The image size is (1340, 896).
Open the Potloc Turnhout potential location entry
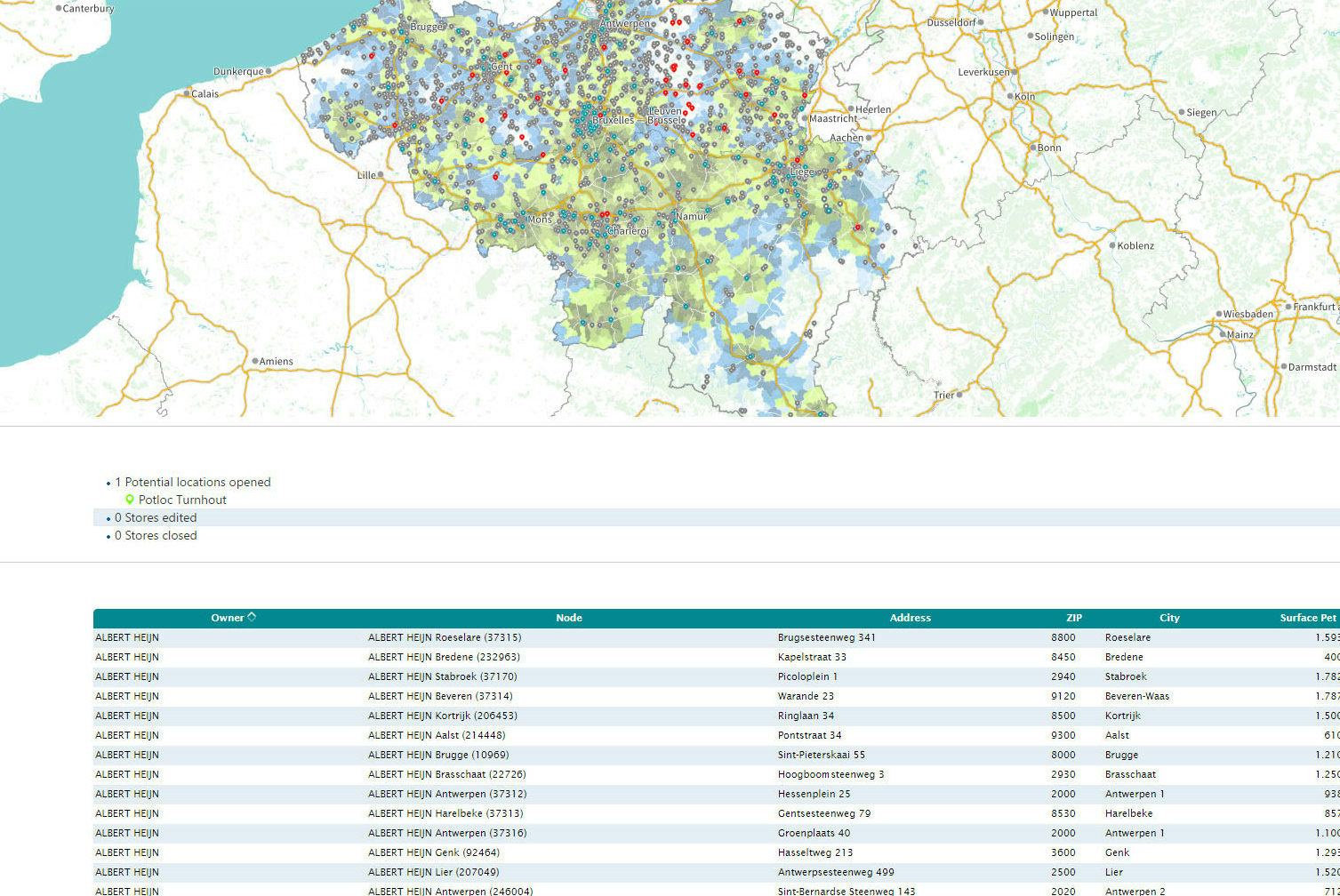(182, 500)
